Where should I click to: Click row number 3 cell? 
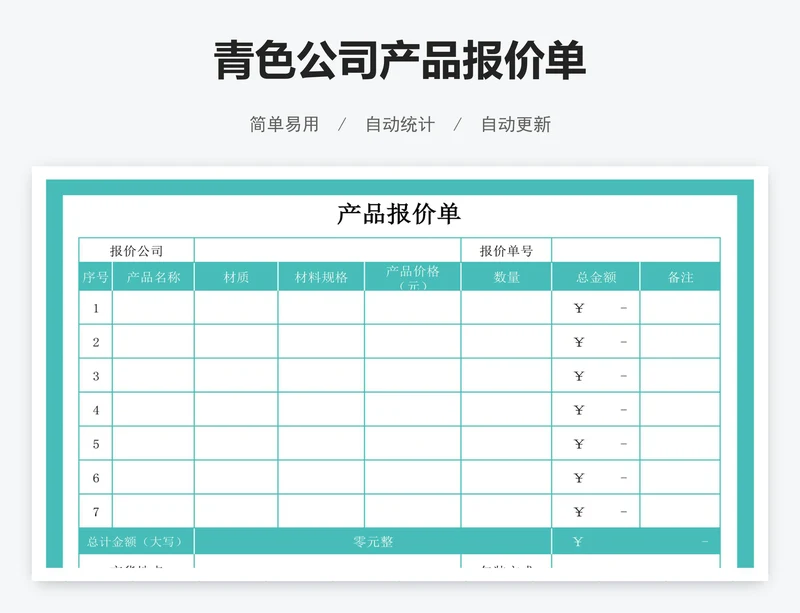[x=95, y=376]
